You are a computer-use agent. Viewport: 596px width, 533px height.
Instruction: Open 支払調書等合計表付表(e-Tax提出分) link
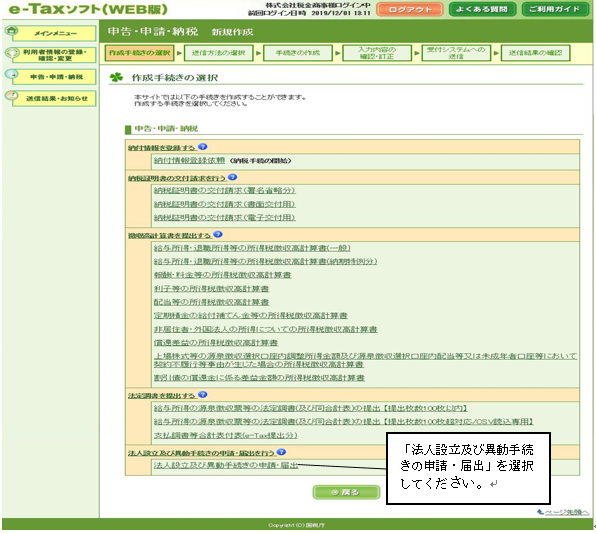225,435
